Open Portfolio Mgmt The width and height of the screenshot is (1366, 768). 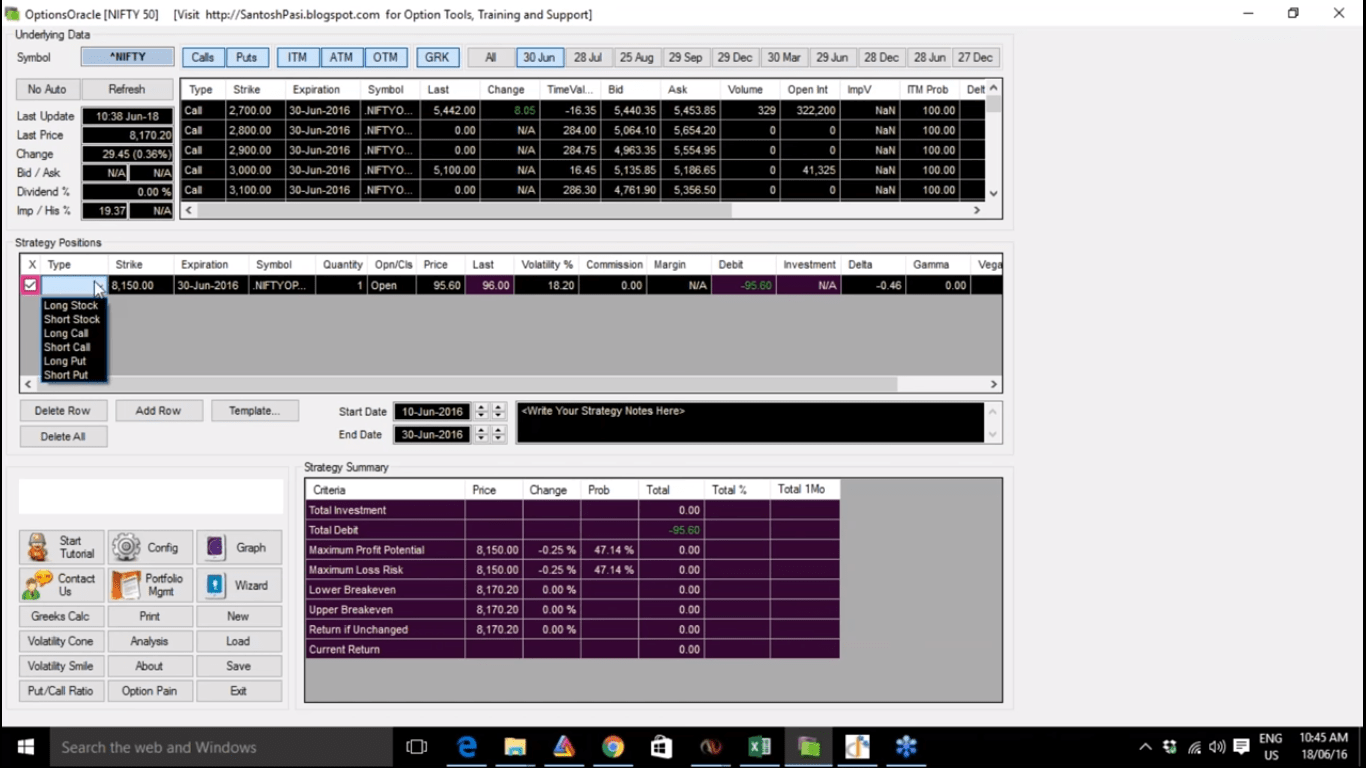click(x=150, y=585)
